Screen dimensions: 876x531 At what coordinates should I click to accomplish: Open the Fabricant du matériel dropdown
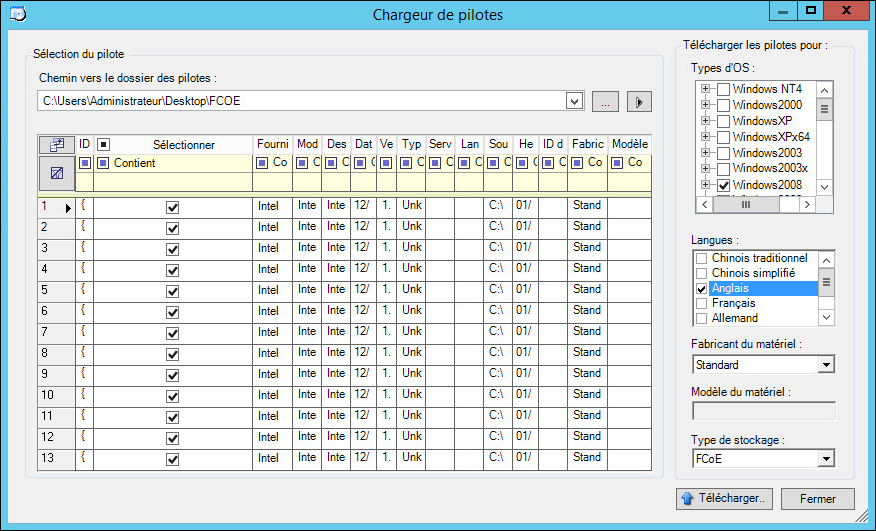[x=825, y=365]
